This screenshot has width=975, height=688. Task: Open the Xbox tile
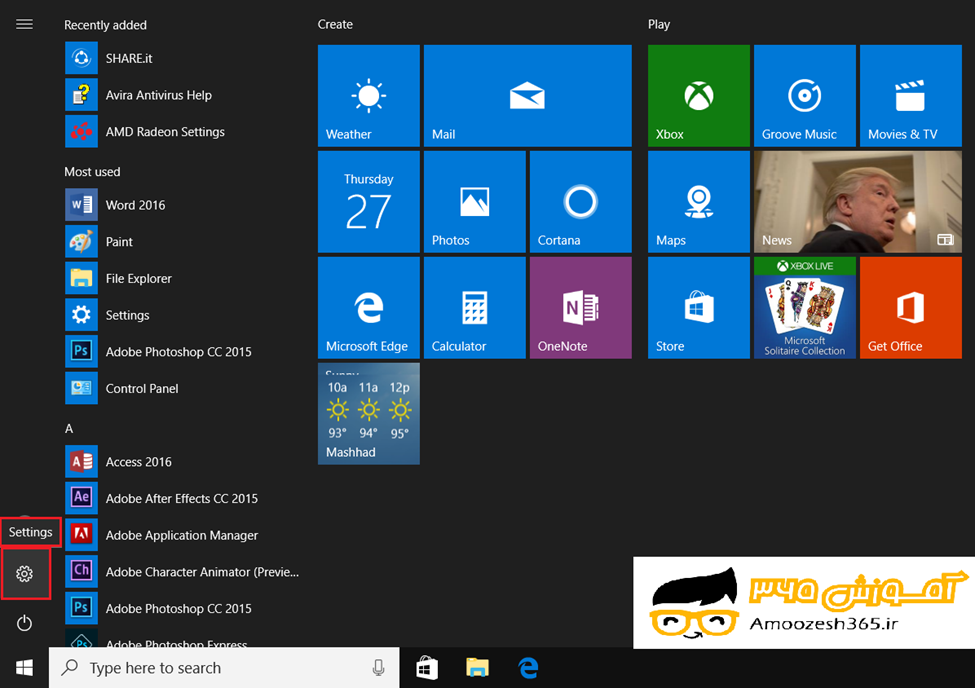(699, 96)
